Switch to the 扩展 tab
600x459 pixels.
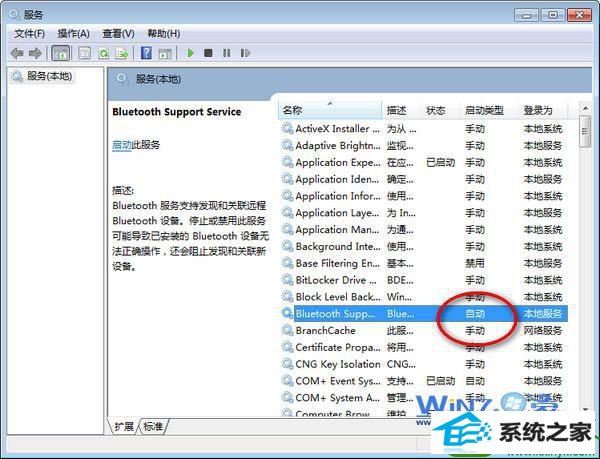(x=124, y=426)
